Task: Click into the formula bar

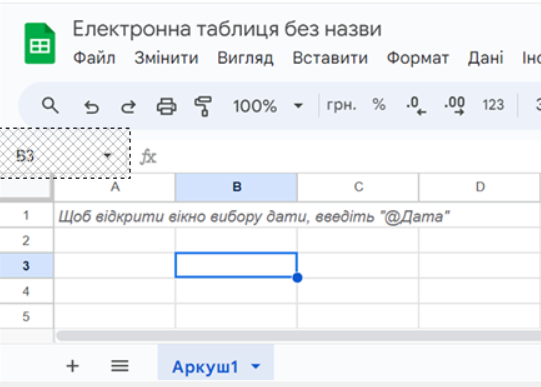Action: click(348, 157)
